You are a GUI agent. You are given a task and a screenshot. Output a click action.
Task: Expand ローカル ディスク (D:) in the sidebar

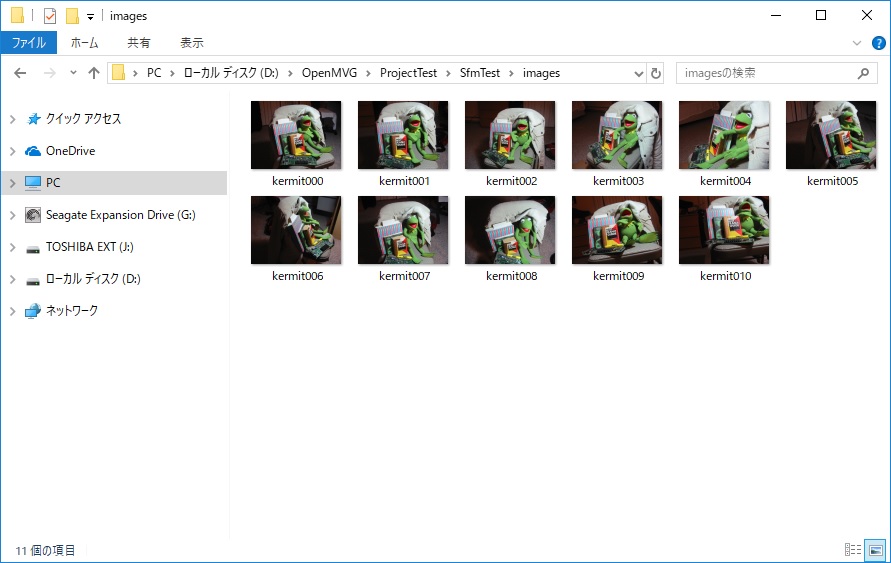[x=13, y=279]
